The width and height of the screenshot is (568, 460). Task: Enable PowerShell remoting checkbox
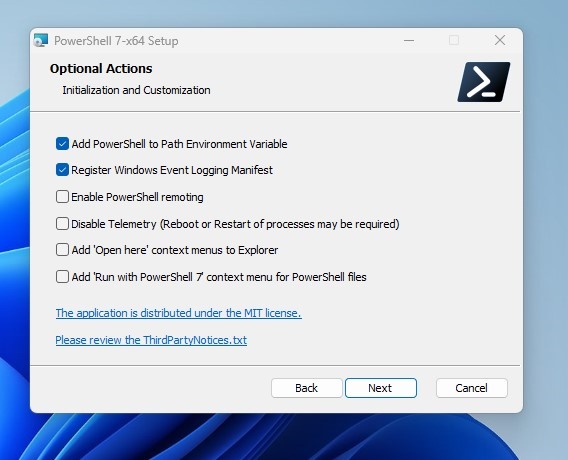coord(62,197)
